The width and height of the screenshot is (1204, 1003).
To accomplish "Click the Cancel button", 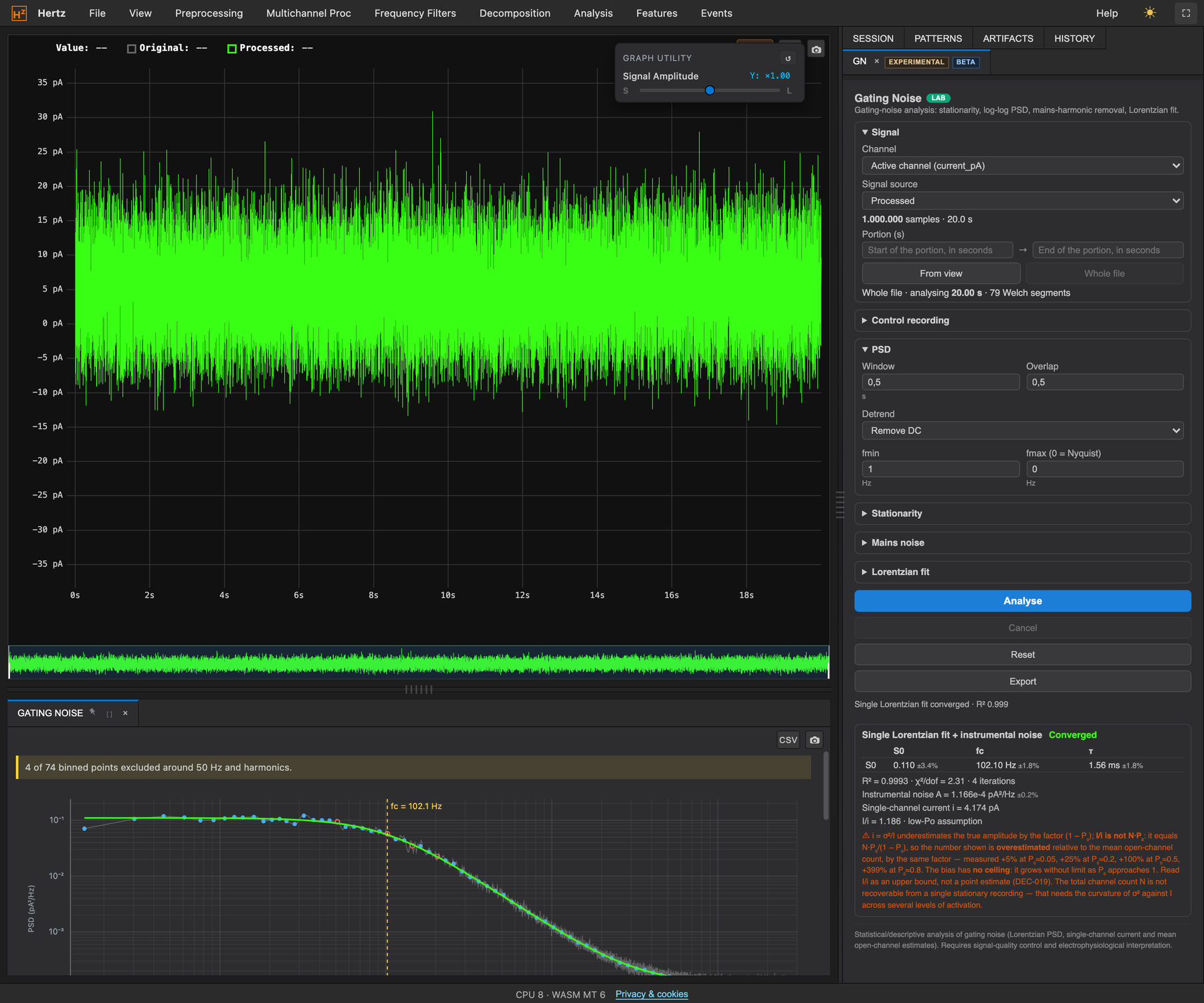I will pos(1022,628).
